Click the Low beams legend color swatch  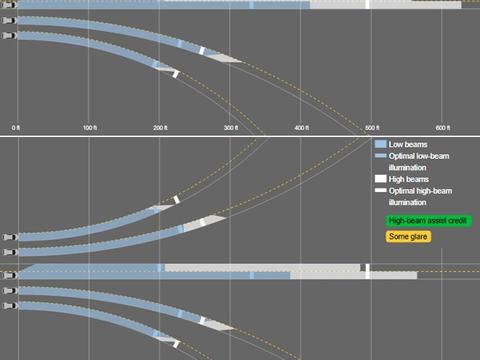[380, 144]
